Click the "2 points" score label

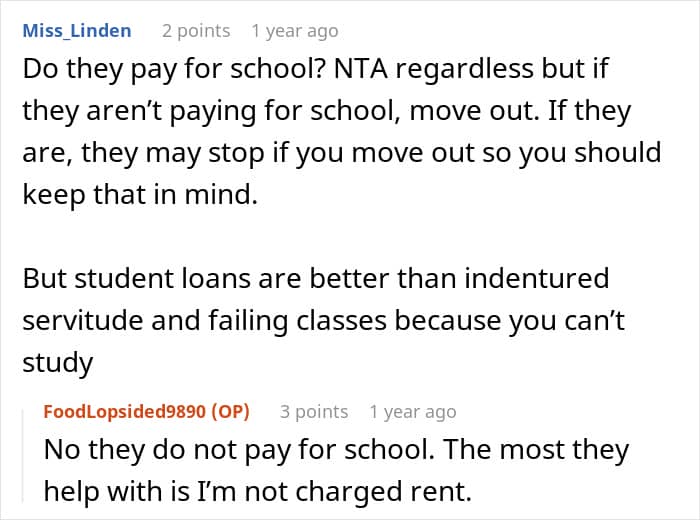[x=196, y=31]
